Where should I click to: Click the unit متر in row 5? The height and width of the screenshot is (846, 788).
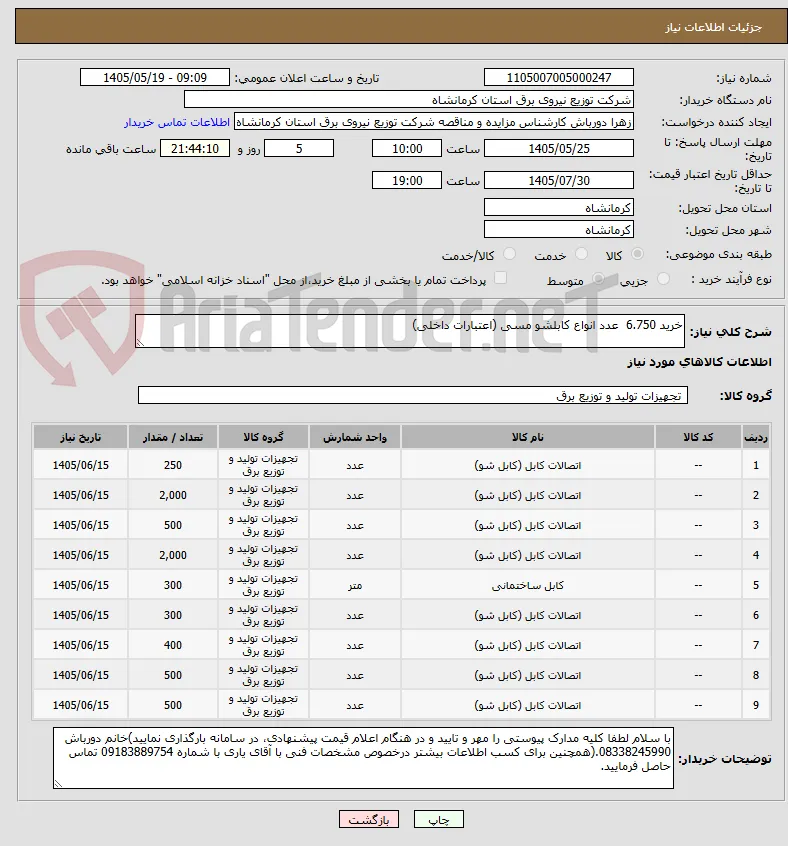point(355,585)
